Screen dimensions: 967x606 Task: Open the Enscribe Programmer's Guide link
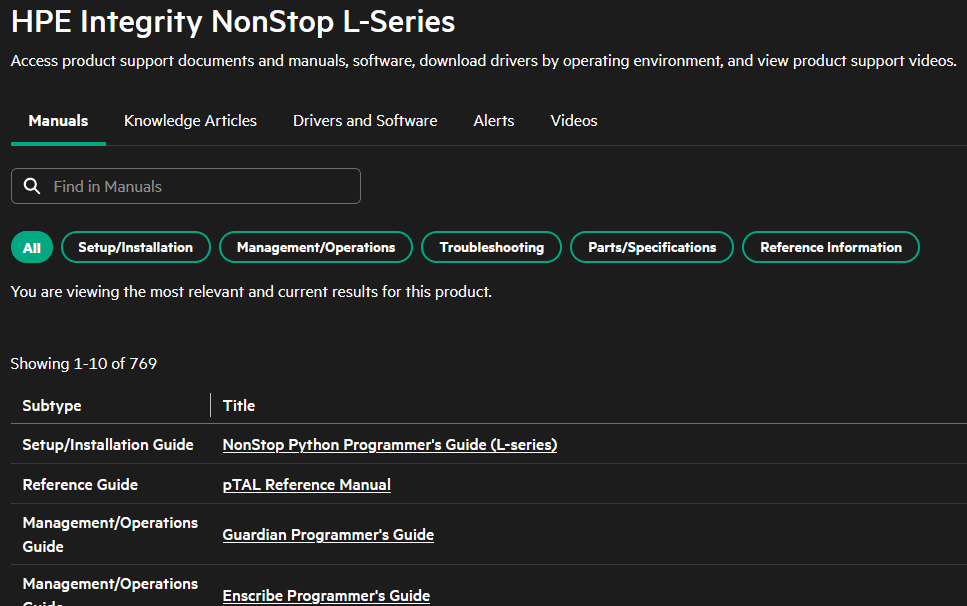point(326,596)
